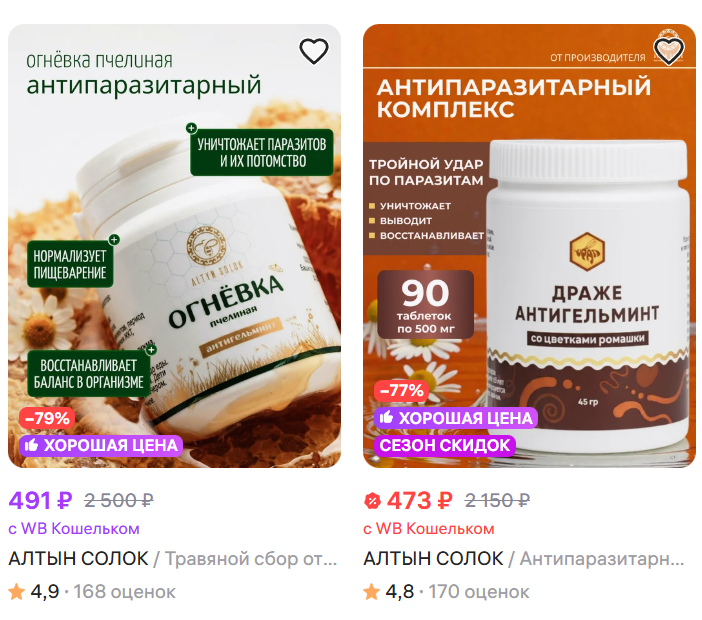Image resolution: width=702 pixels, height=620 pixels.
Task: Click right product's ХОРОШАЯ ЦЕНА thumbs-up badge
Action: point(456,418)
